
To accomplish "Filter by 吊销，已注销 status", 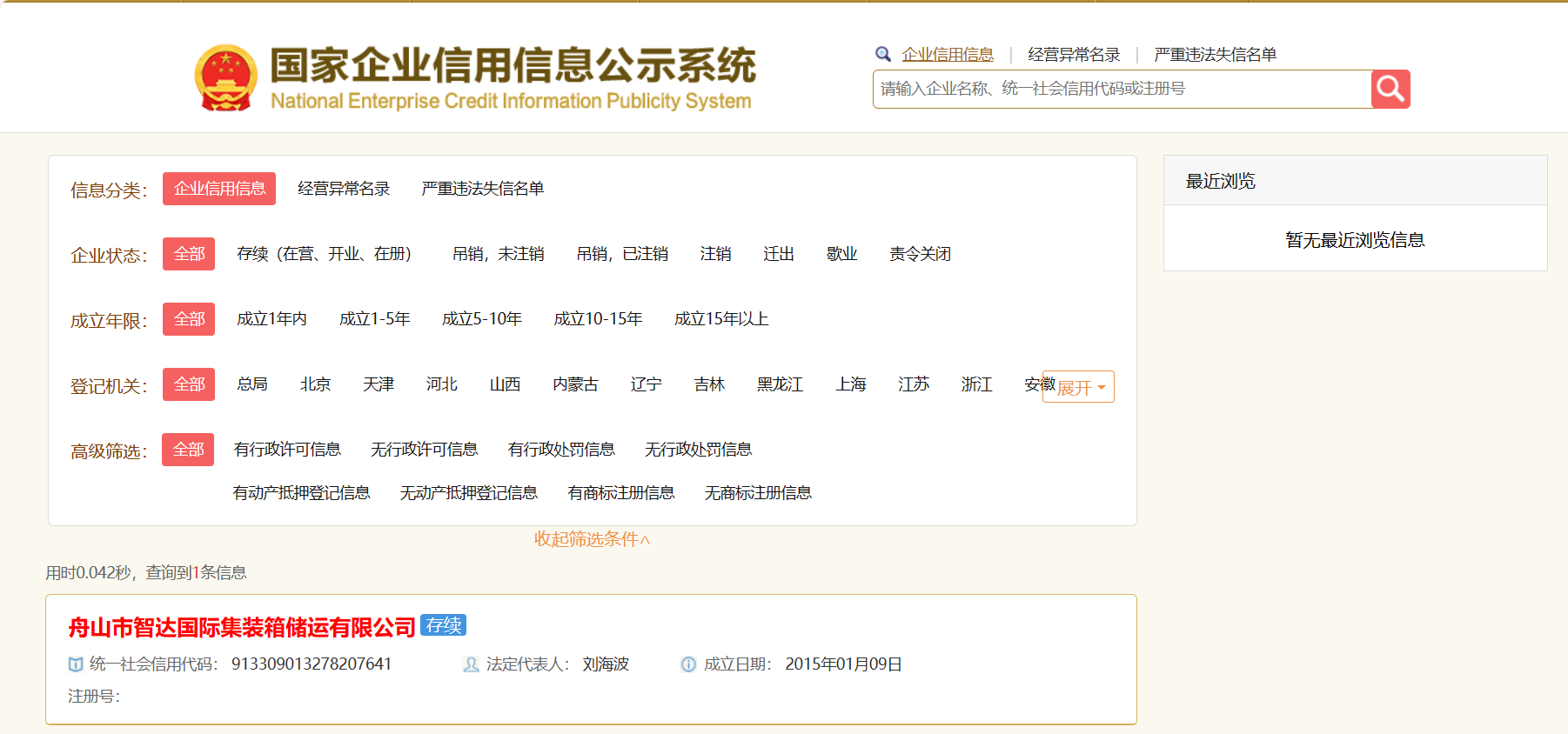I will (622, 254).
